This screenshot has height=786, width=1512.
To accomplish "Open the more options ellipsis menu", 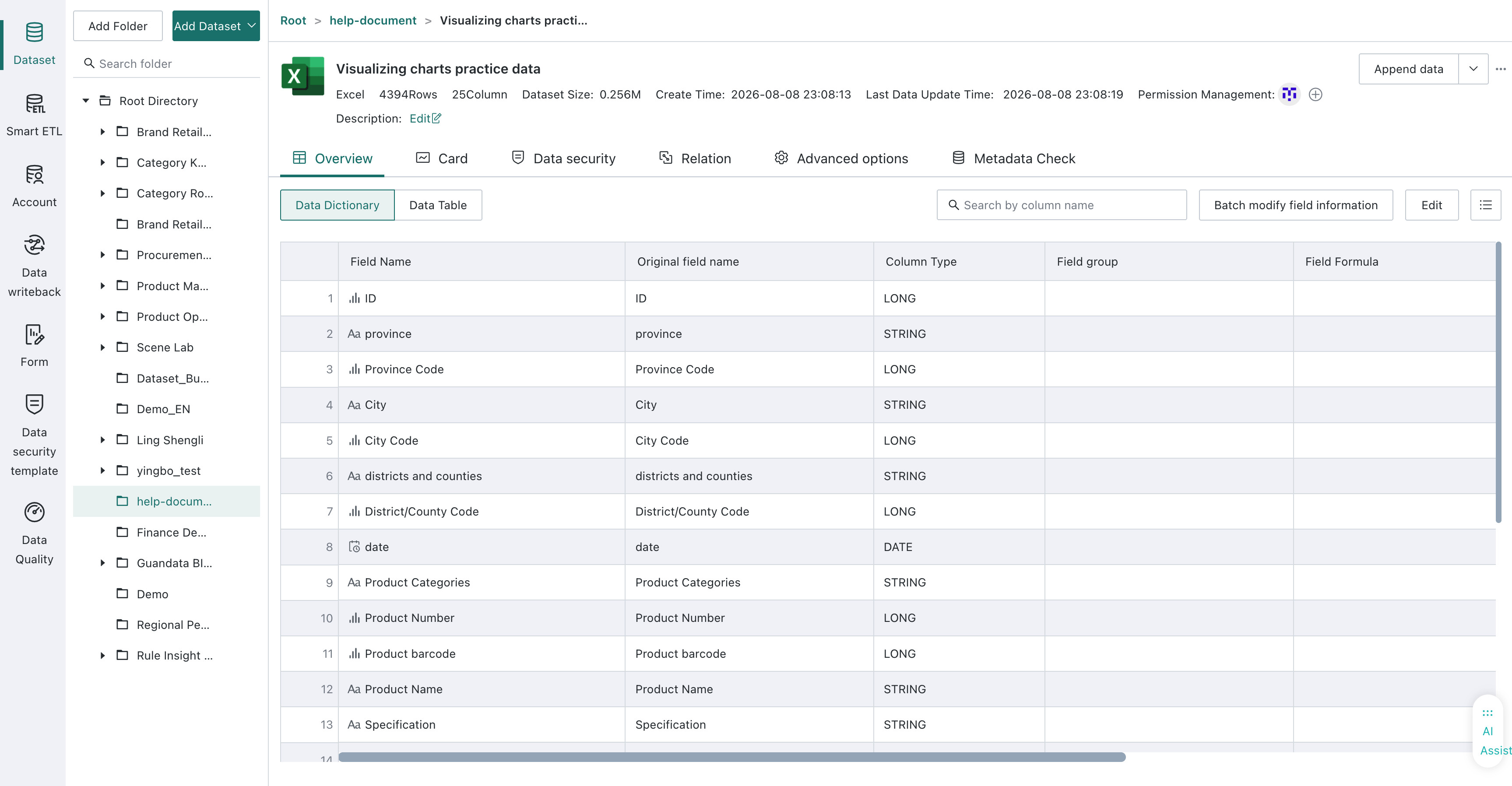I will [x=1500, y=69].
